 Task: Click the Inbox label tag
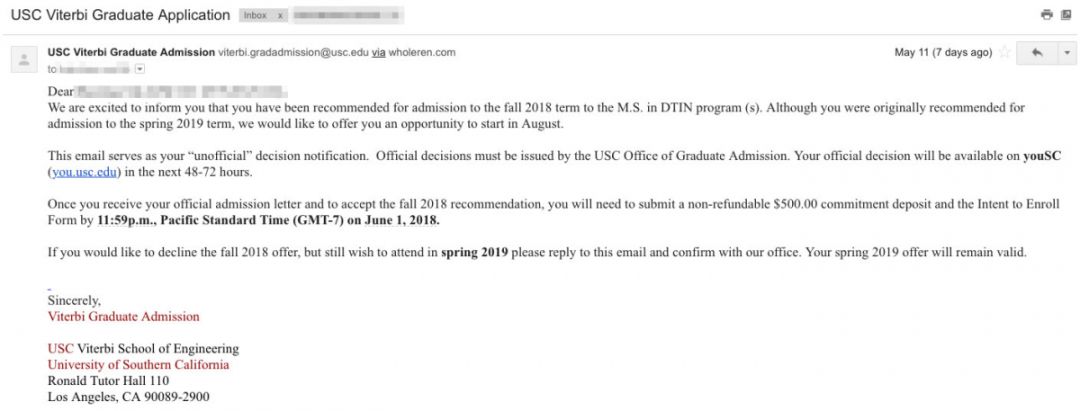255,16
